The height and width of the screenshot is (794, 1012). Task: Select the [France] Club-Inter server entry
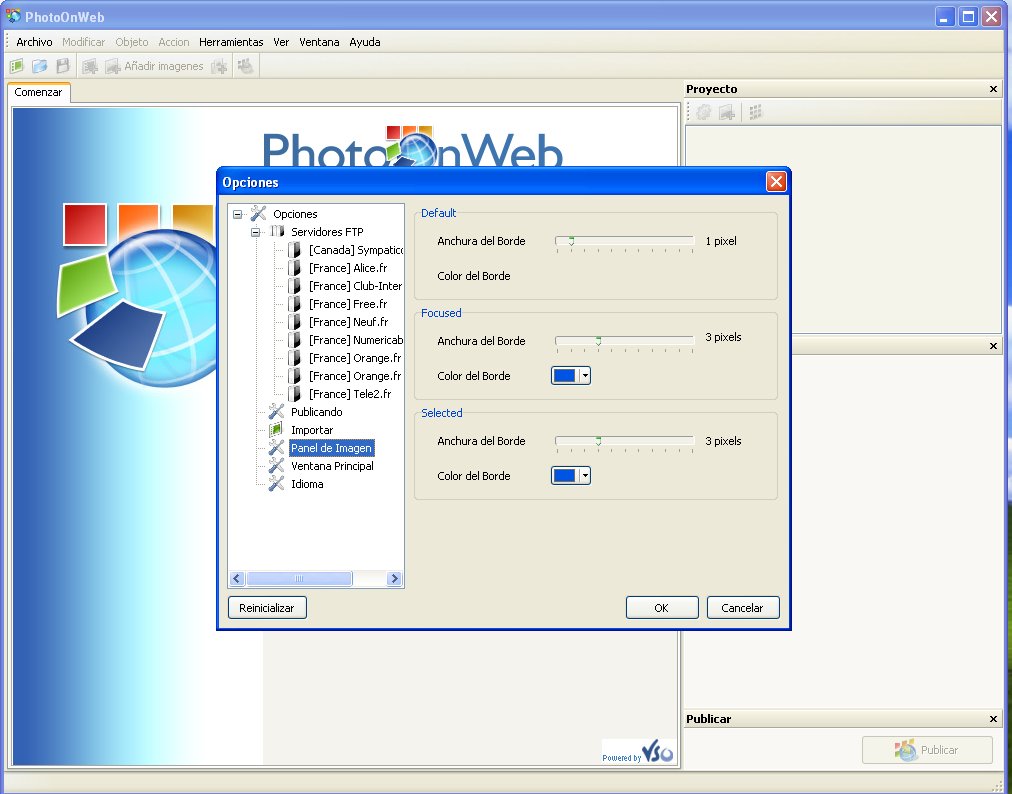point(355,287)
